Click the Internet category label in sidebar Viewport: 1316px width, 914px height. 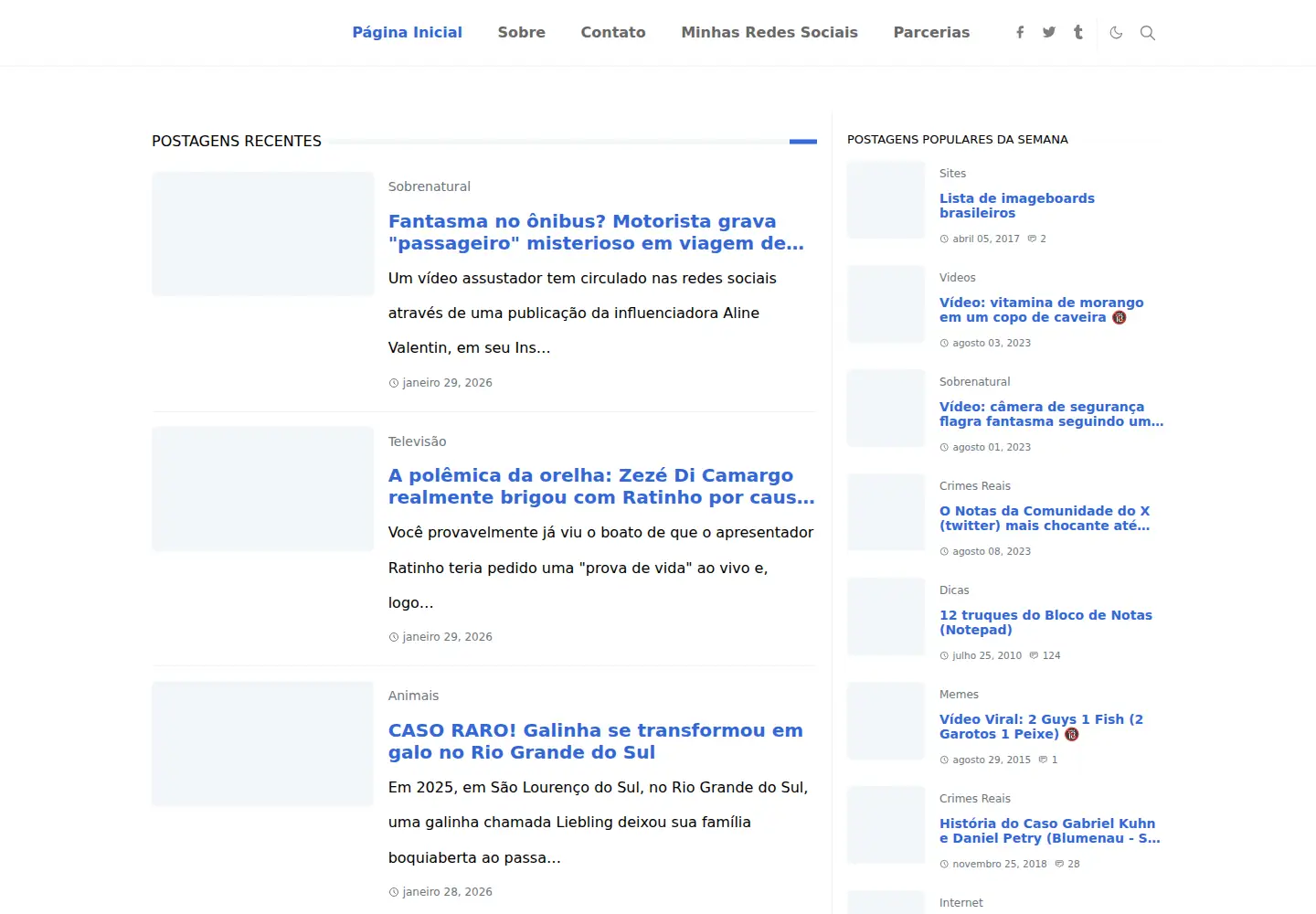[961, 903]
